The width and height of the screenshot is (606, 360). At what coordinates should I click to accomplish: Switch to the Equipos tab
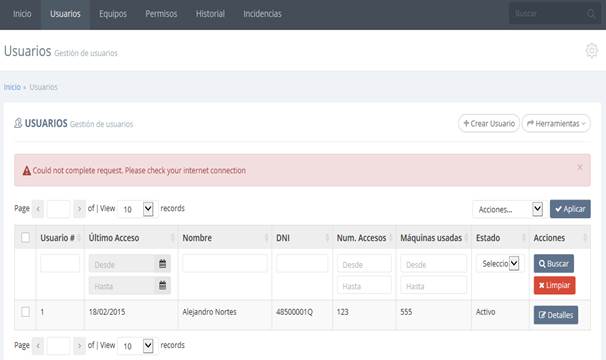pyautogui.click(x=113, y=14)
